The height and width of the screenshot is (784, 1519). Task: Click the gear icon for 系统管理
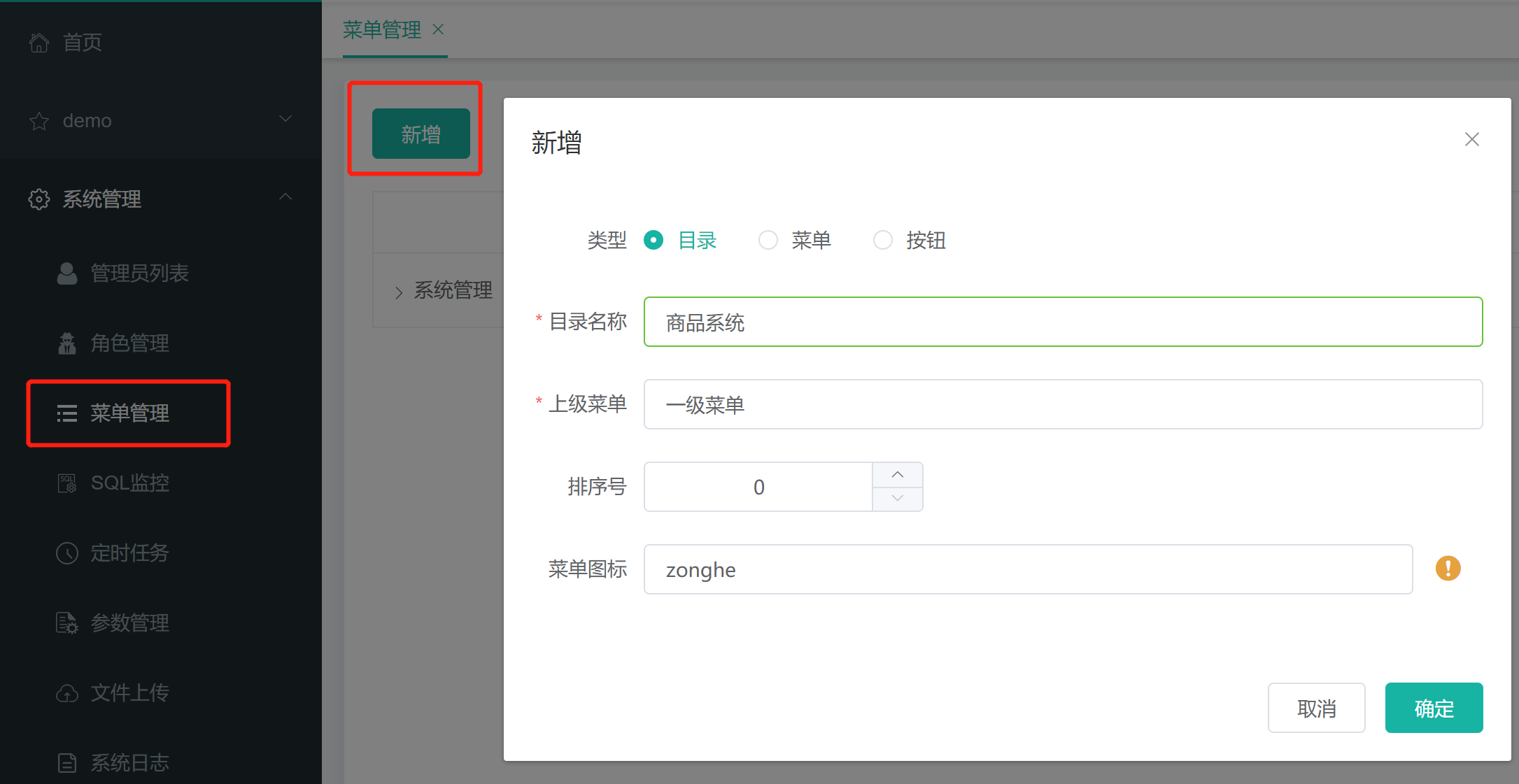tap(39, 199)
